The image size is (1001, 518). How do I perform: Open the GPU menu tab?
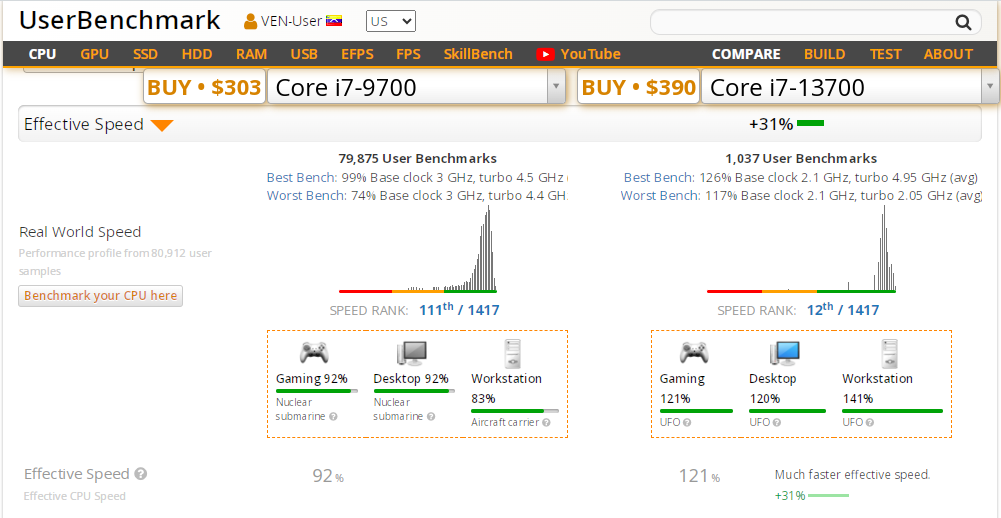pyautogui.click(x=94, y=54)
